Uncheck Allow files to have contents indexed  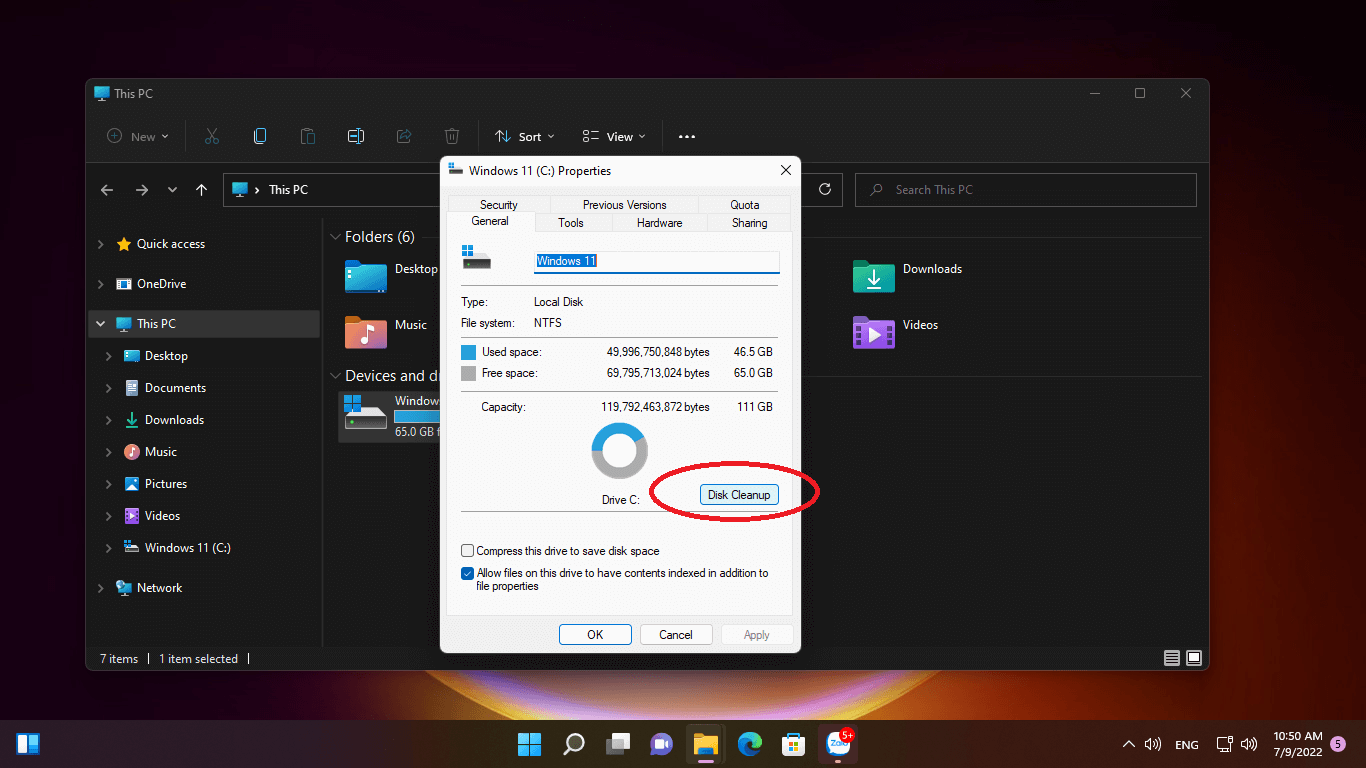(x=467, y=574)
